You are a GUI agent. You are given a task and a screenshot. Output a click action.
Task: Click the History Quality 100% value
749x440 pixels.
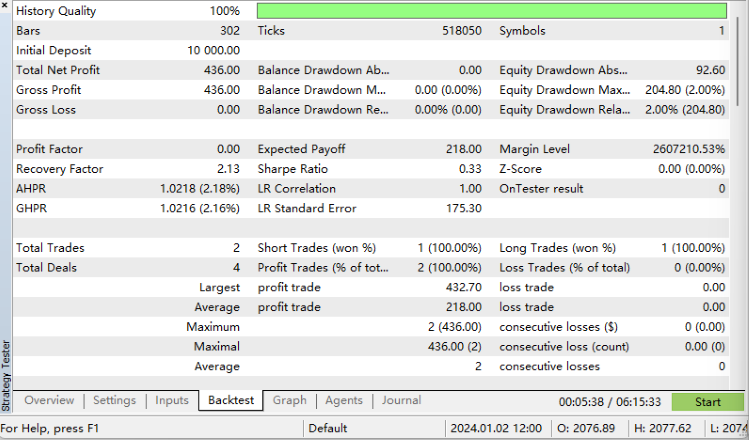[x=225, y=11]
